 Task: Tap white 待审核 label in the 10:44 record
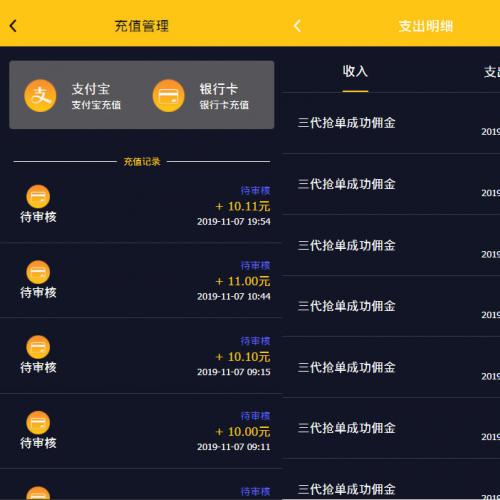38,293
